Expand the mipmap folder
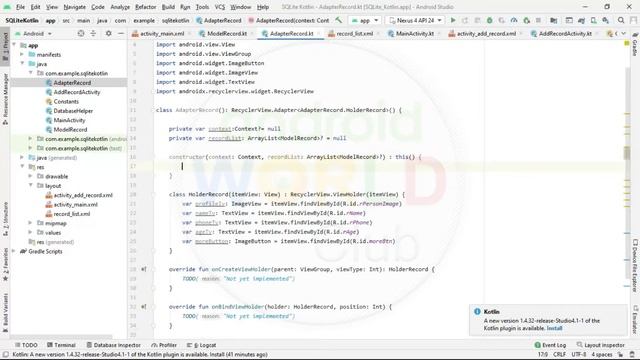Viewport: 640px width, 360px height. (30, 223)
